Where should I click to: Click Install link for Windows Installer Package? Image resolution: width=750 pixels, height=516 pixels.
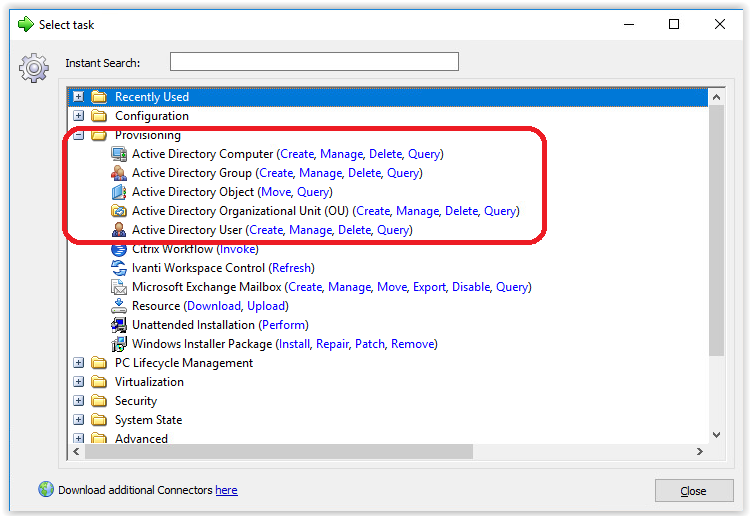click(294, 344)
